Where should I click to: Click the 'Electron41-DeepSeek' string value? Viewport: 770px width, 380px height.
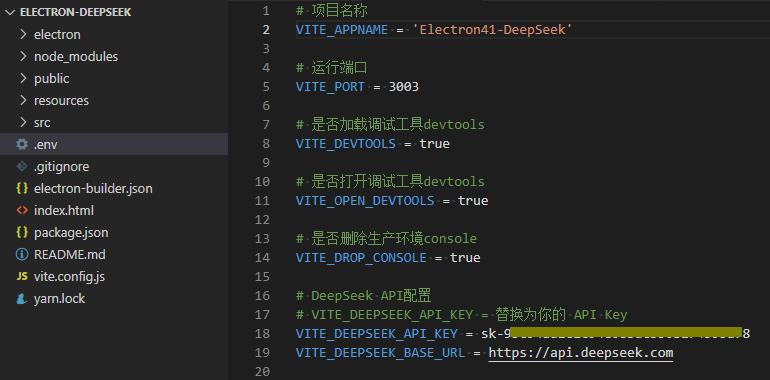click(493, 29)
